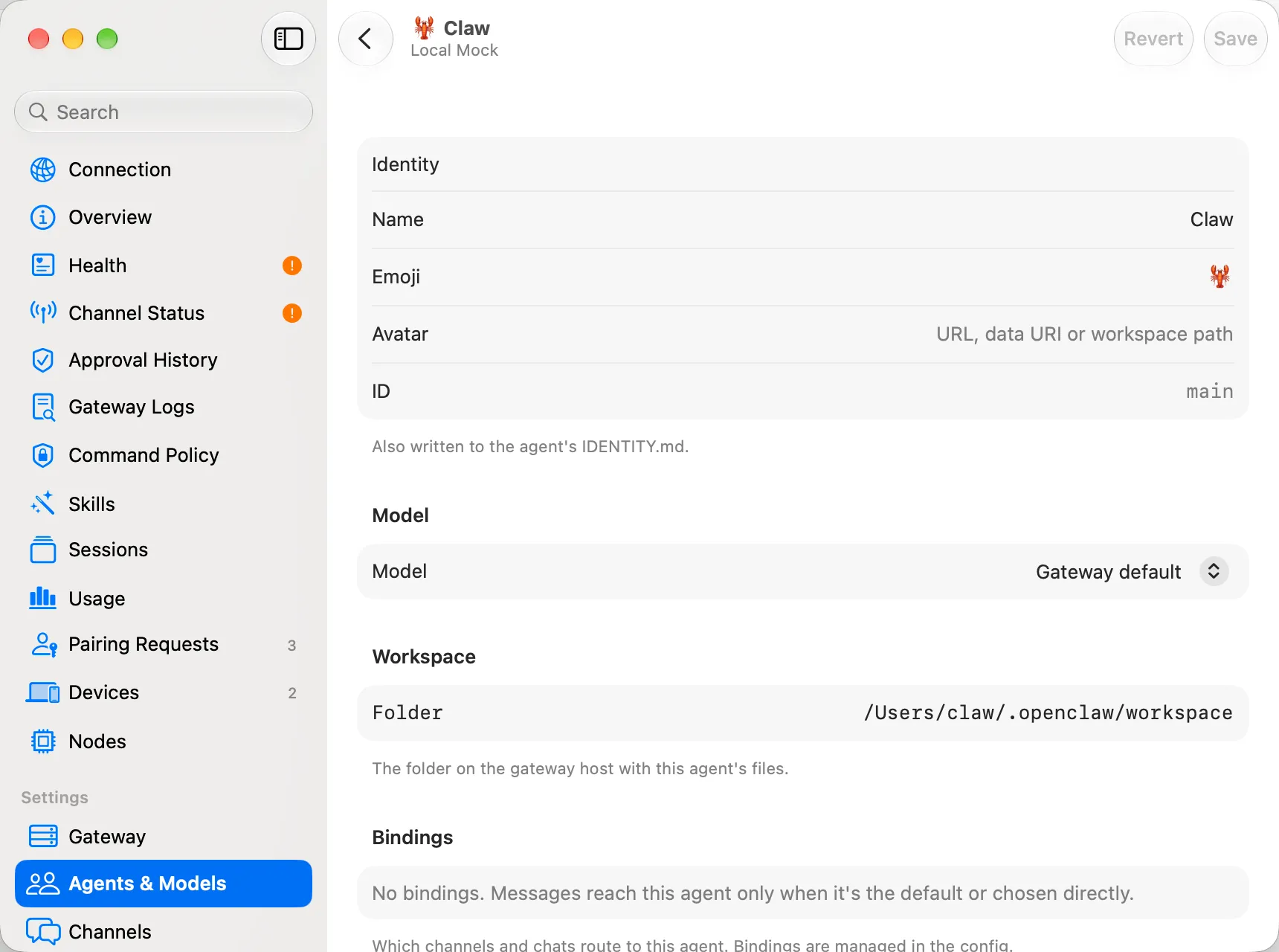Click the Folder path /Users/claw/.openclaw/workspace

(1048, 713)
